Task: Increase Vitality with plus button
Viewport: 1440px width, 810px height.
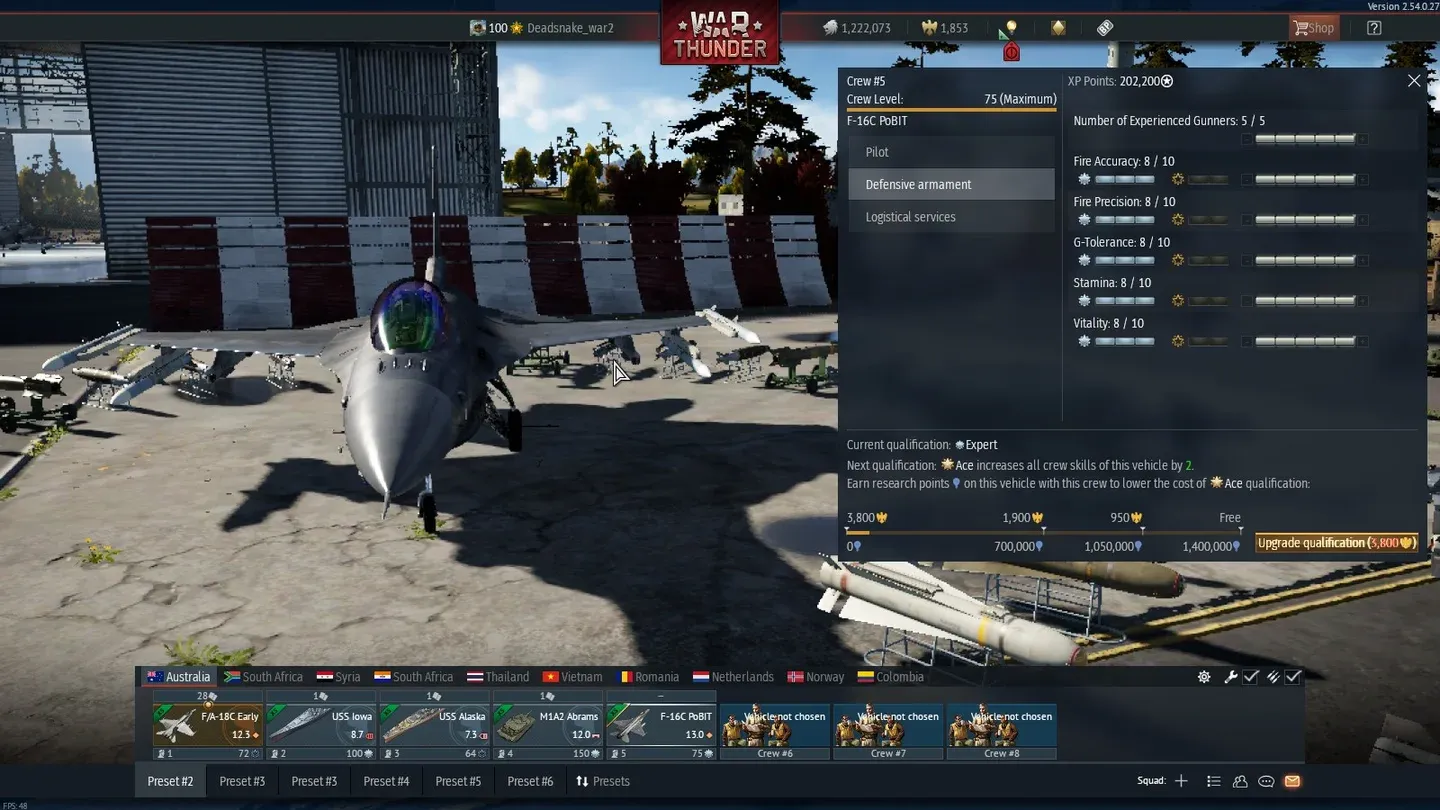Action: click(1362, 342)
